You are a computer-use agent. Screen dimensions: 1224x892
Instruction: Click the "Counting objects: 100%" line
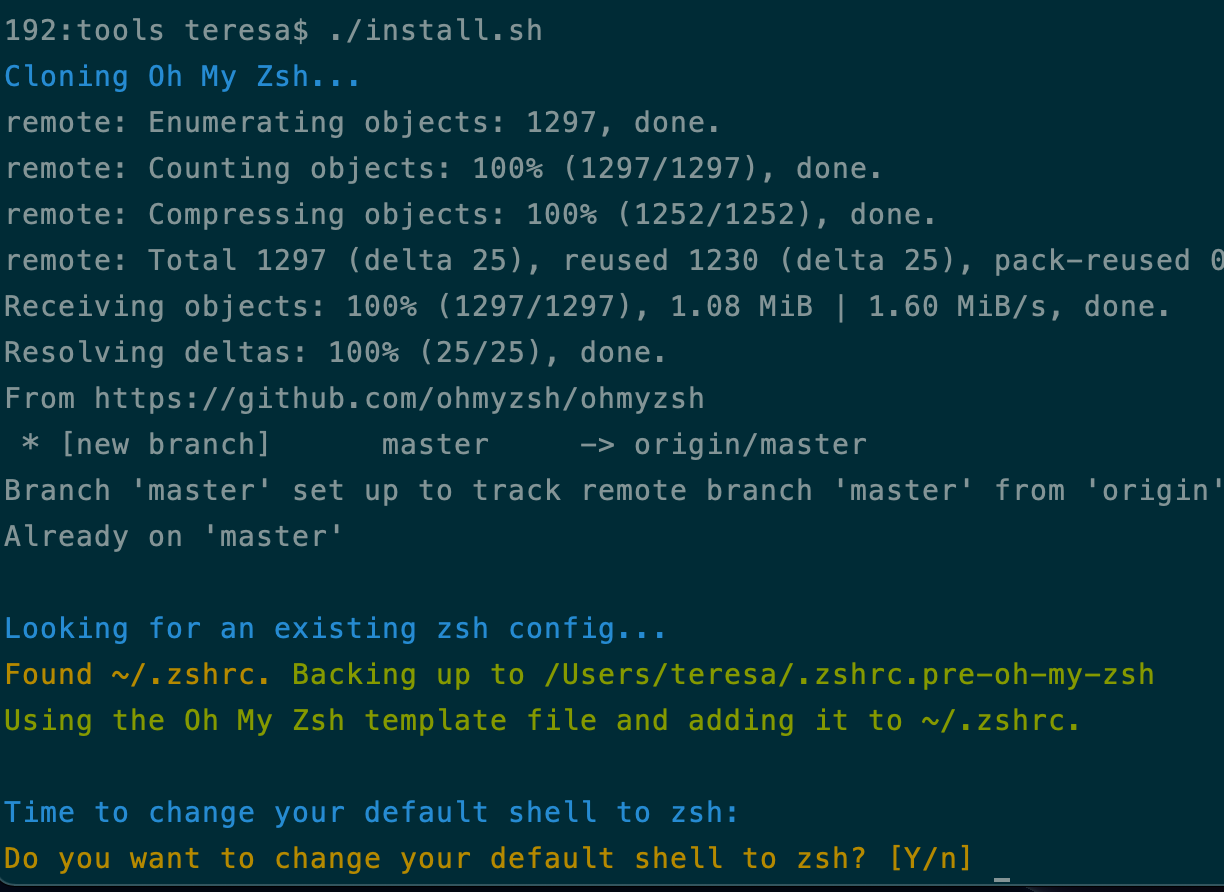pyautogui.click(x=443, y=169)
